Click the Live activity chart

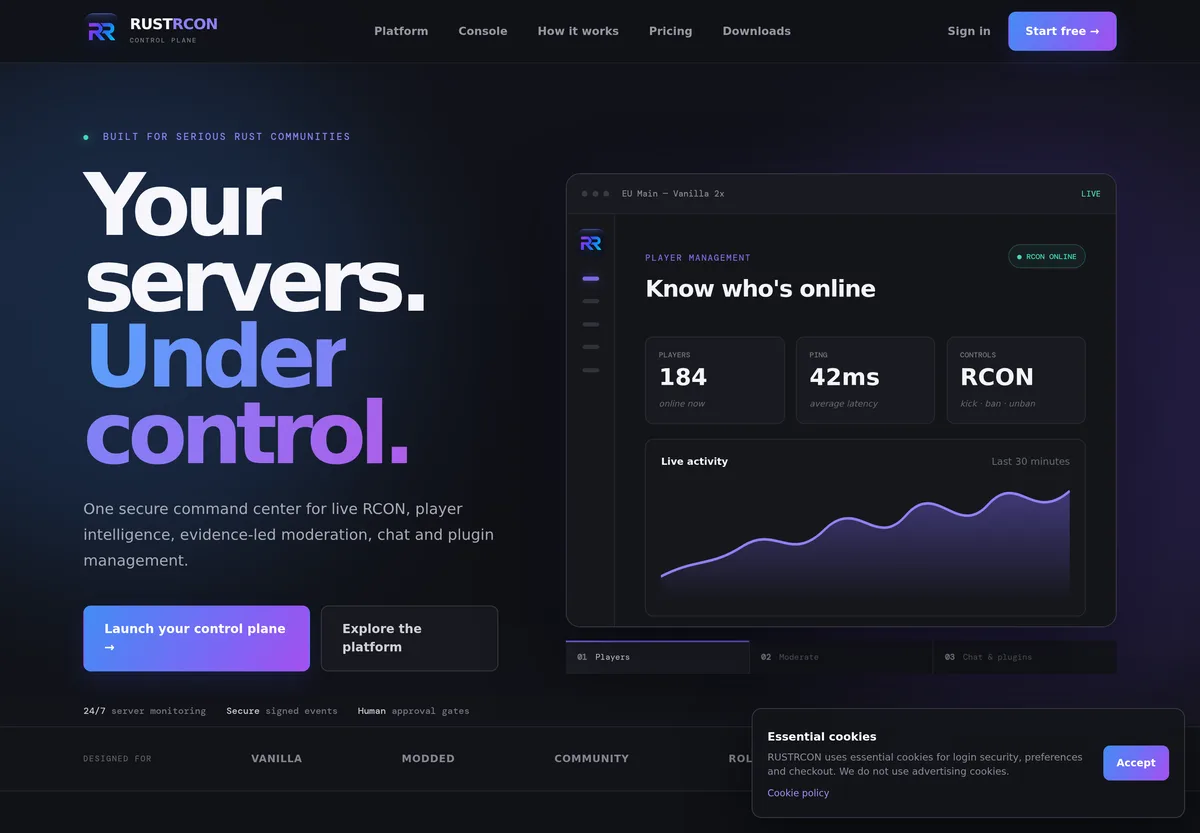coord(865,528)
